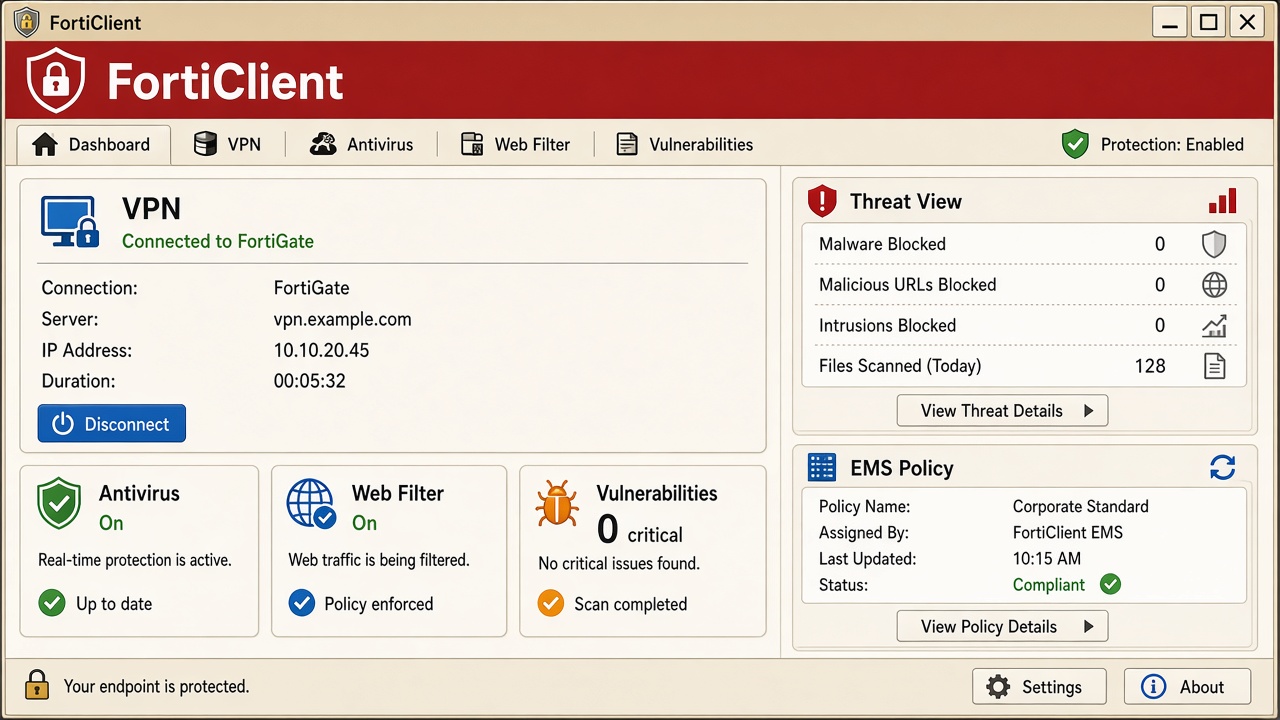Open the Vulnerabilities tab
Image resolution: width=1280 pixels, height=720 pixels.
[684, 145]
